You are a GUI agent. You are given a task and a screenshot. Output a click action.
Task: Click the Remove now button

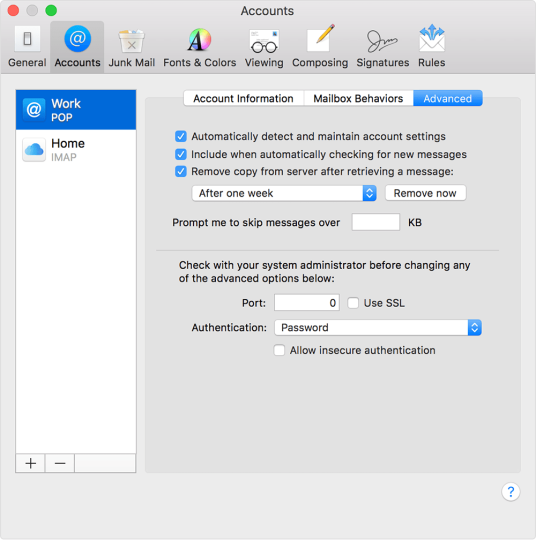tap(425, 193)
